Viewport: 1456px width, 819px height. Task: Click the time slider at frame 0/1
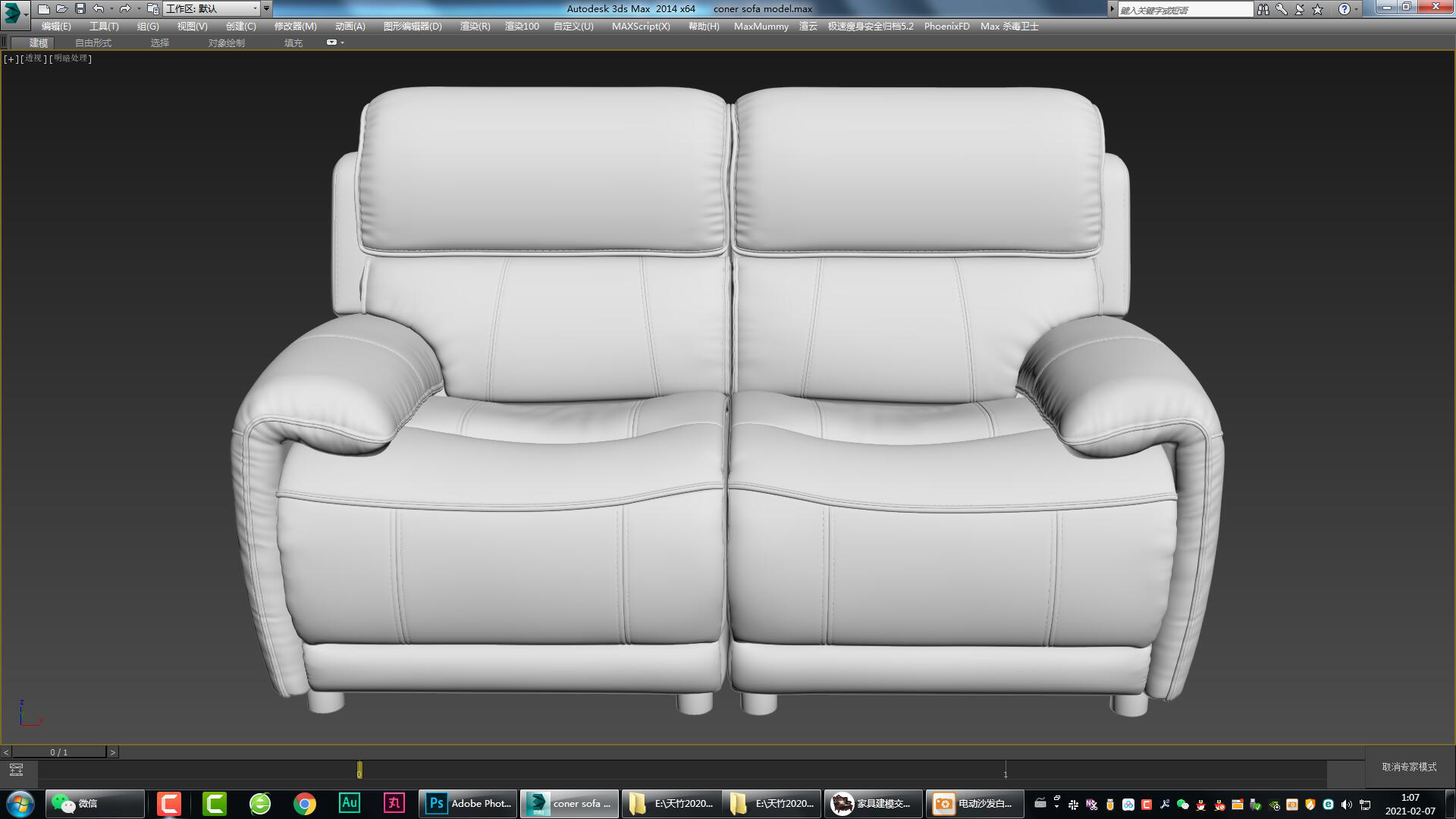[58, 752]
